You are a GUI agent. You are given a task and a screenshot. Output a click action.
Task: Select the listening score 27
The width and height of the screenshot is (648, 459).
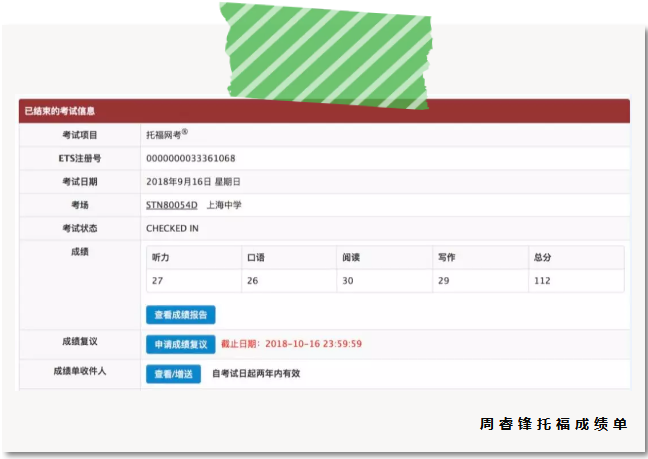[x=157, y=281]
